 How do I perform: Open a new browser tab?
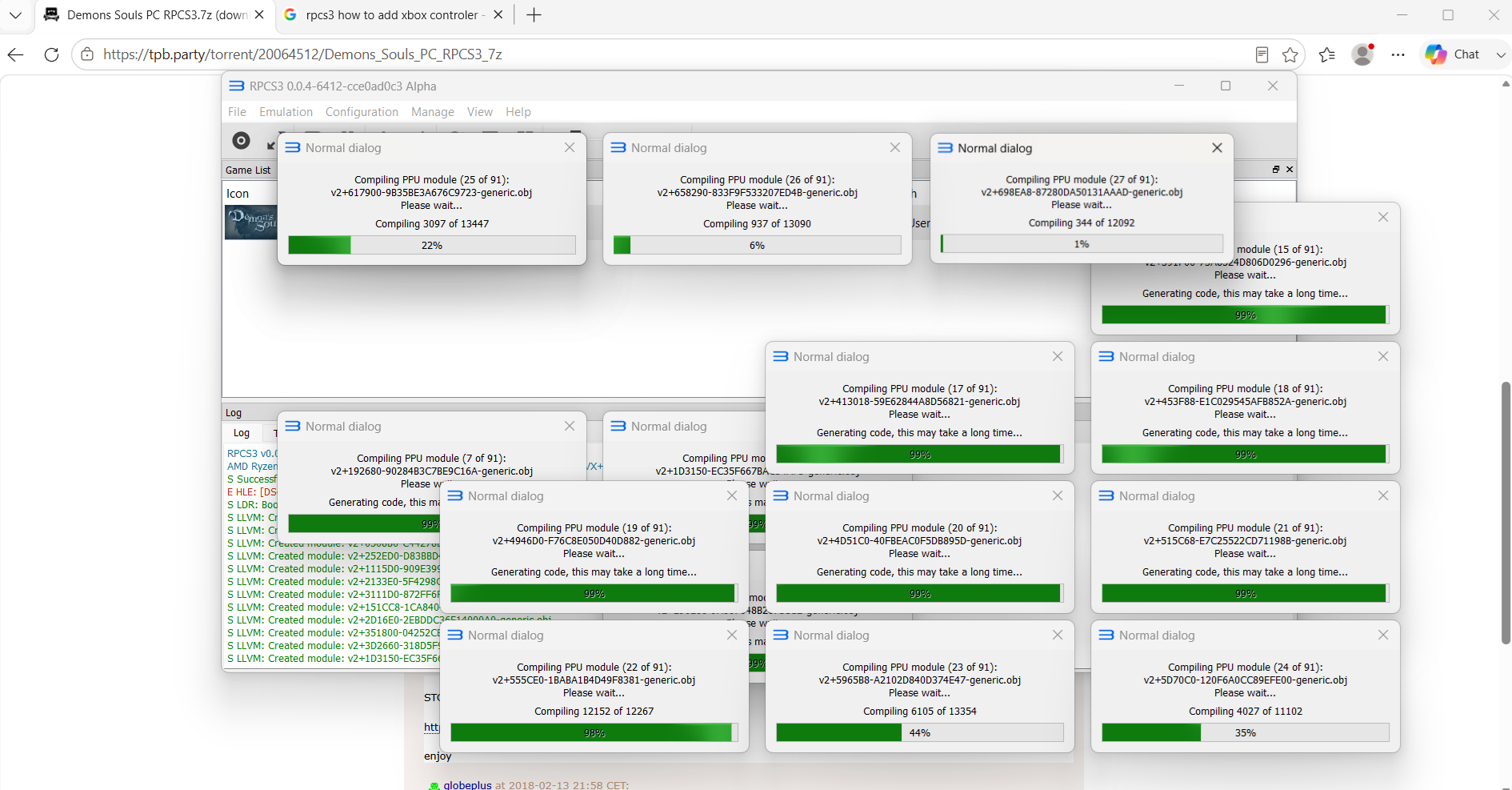click(534, 15)
